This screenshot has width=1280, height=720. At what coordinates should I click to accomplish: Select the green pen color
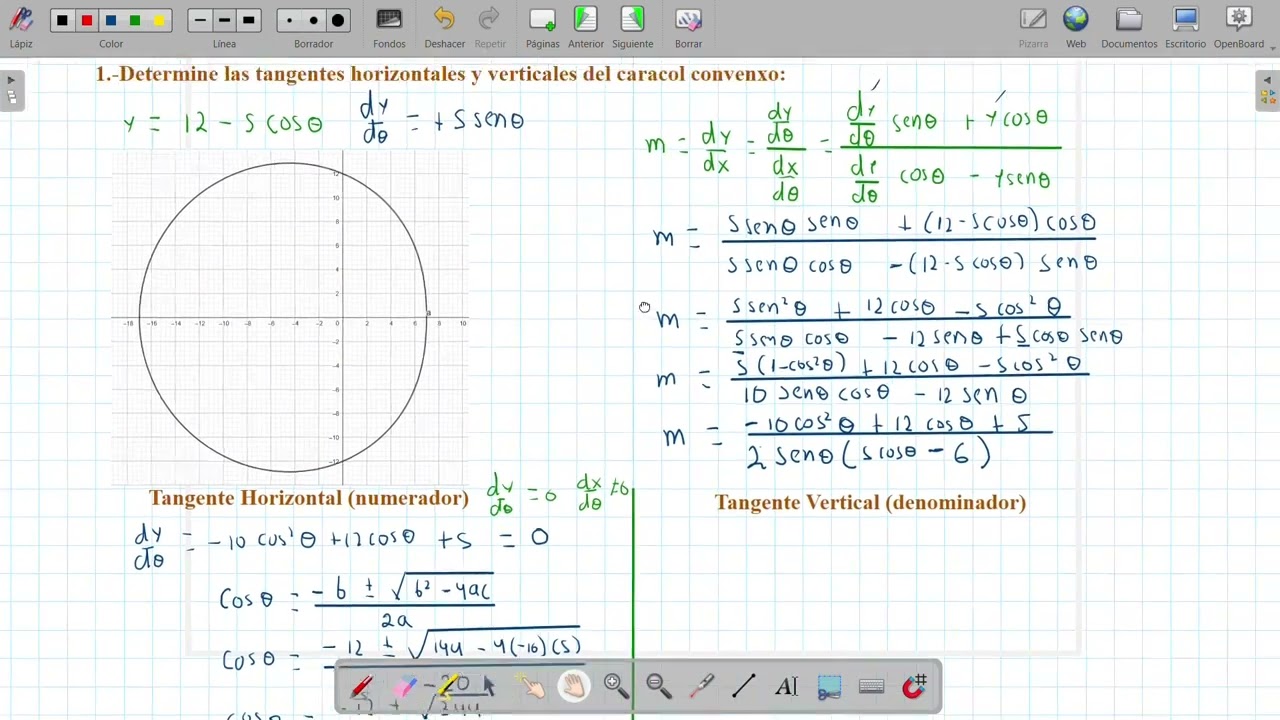click(x=135, y=20)
